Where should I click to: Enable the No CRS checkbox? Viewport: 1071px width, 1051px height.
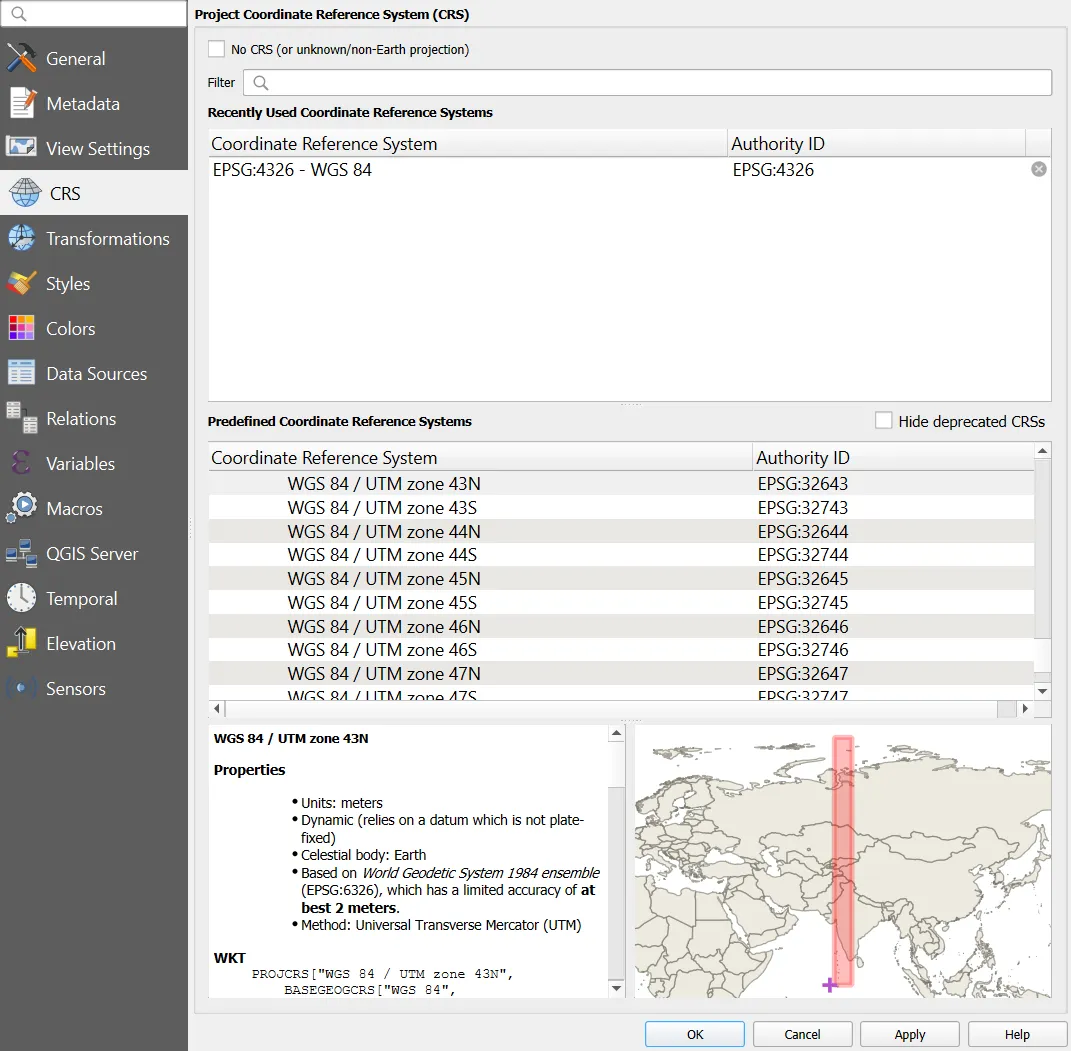216,49
